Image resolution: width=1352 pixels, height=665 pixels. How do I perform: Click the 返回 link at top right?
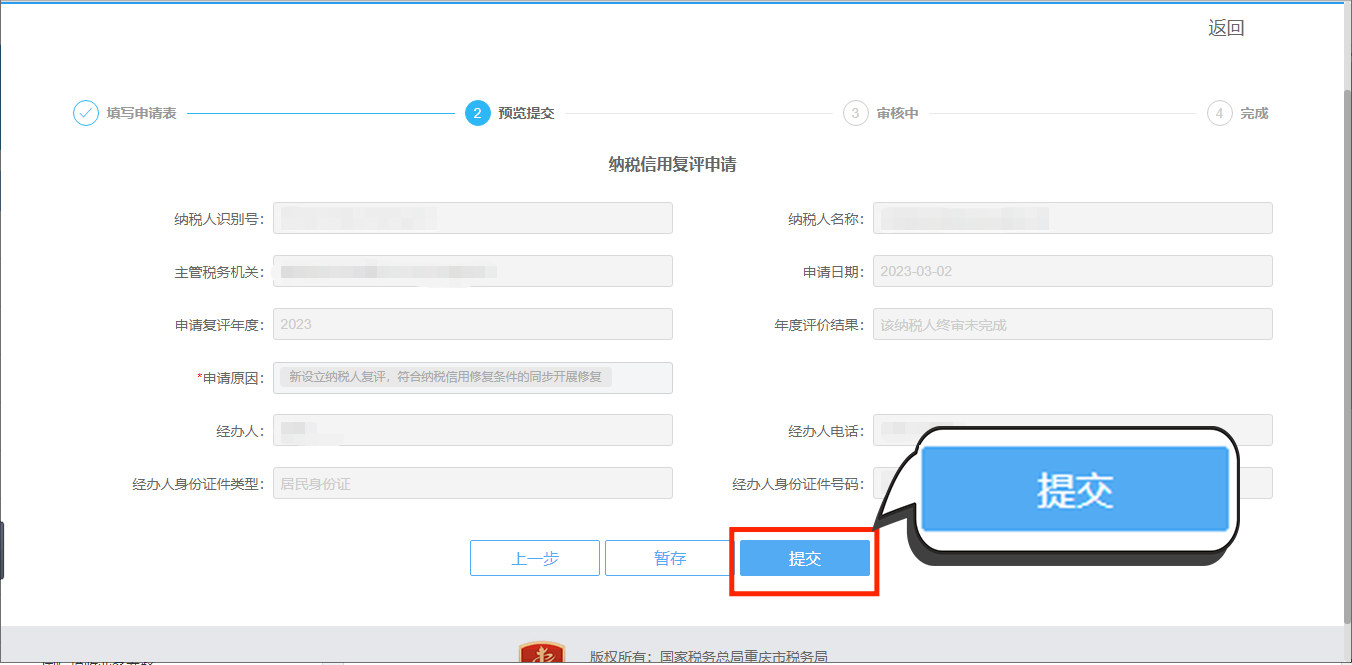pos(1226,28)
